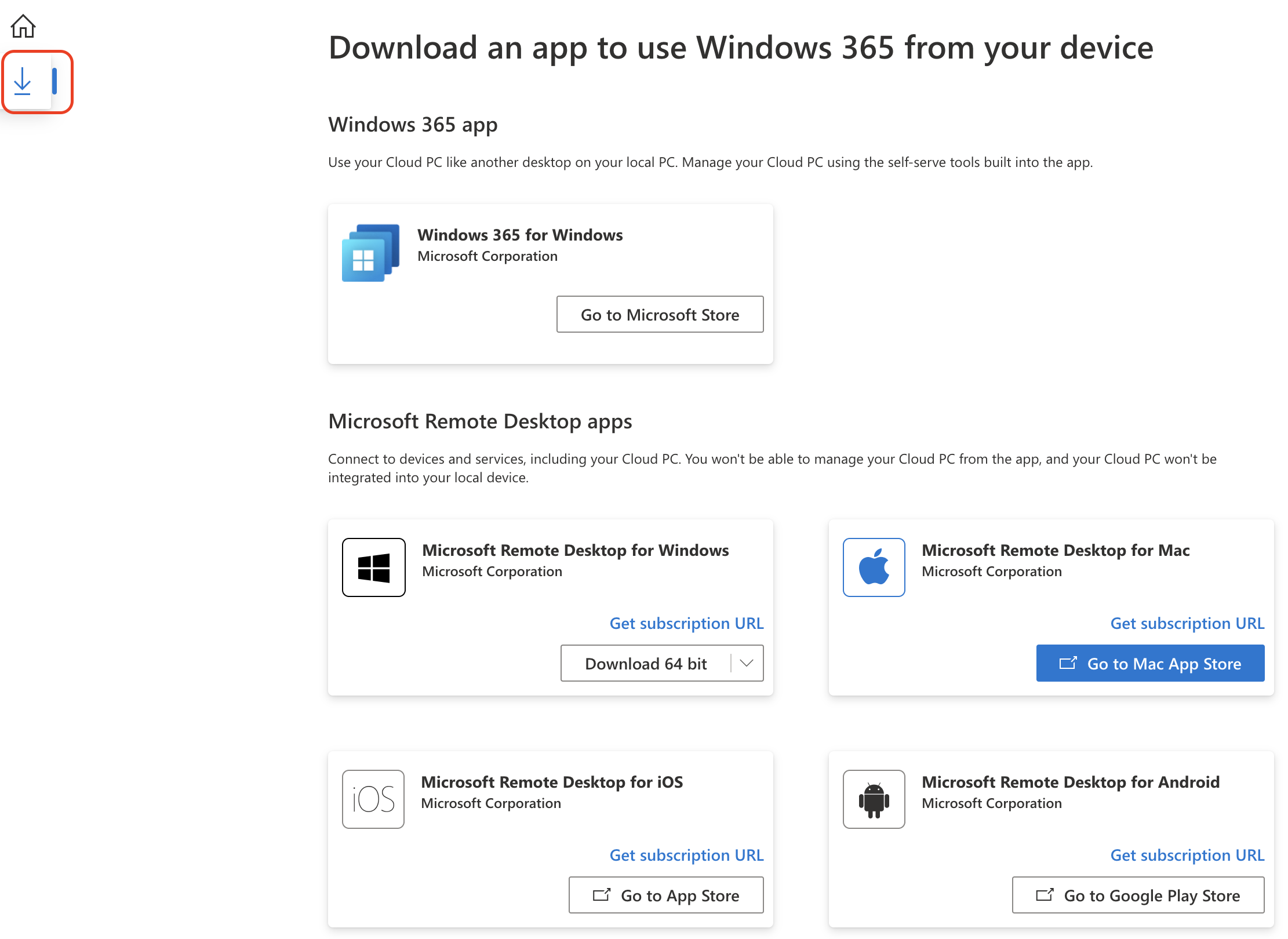Click 'Microsoft Corporation' under Windows 365 for Windows
Screen dimensions: 1288x939
click(487, 256)
